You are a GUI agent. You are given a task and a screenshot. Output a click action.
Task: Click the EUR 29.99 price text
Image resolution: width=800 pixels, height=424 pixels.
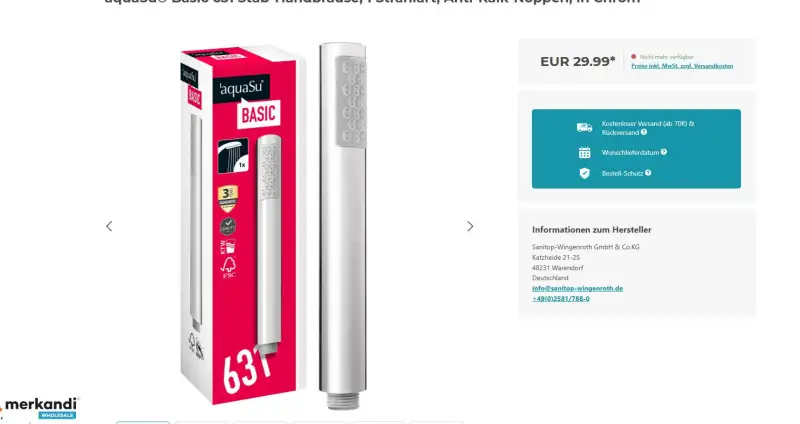point(578,61)
